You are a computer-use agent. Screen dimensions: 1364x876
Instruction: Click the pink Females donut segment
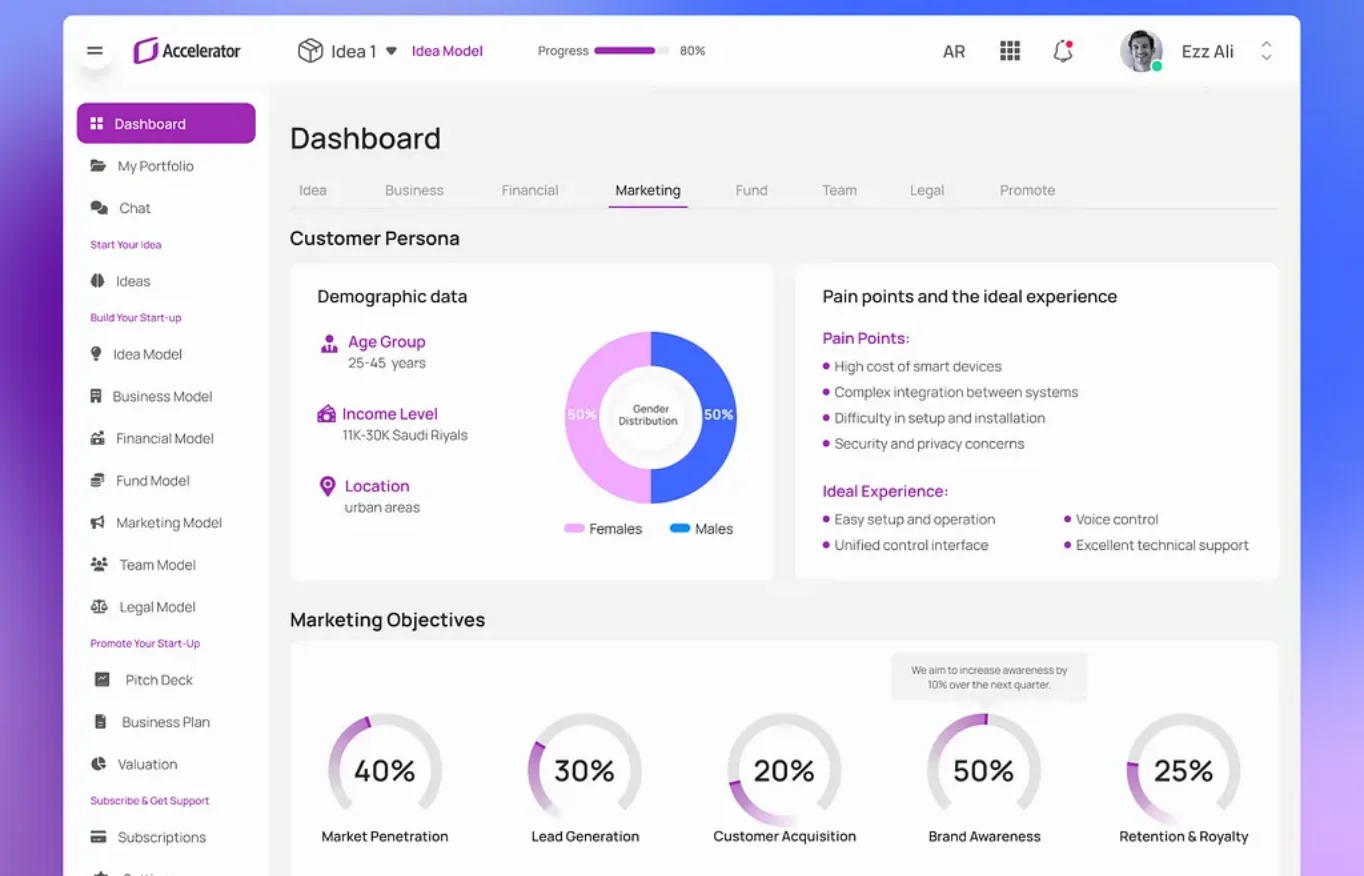tap(582, 415)
